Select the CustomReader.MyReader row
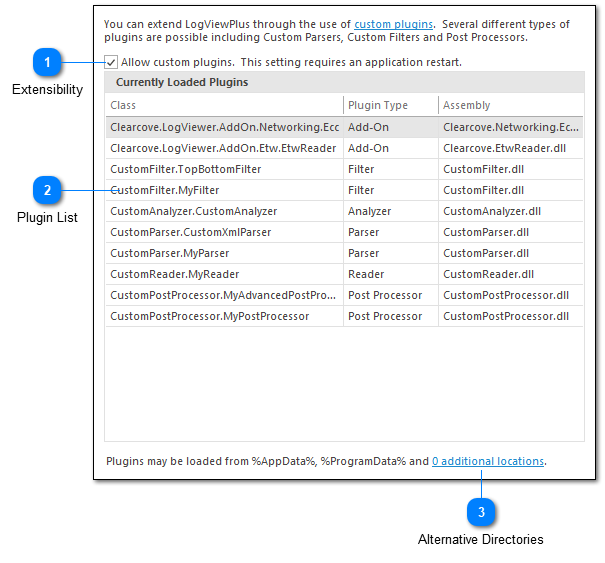605x563 pixels. click(x=344, y=274)
